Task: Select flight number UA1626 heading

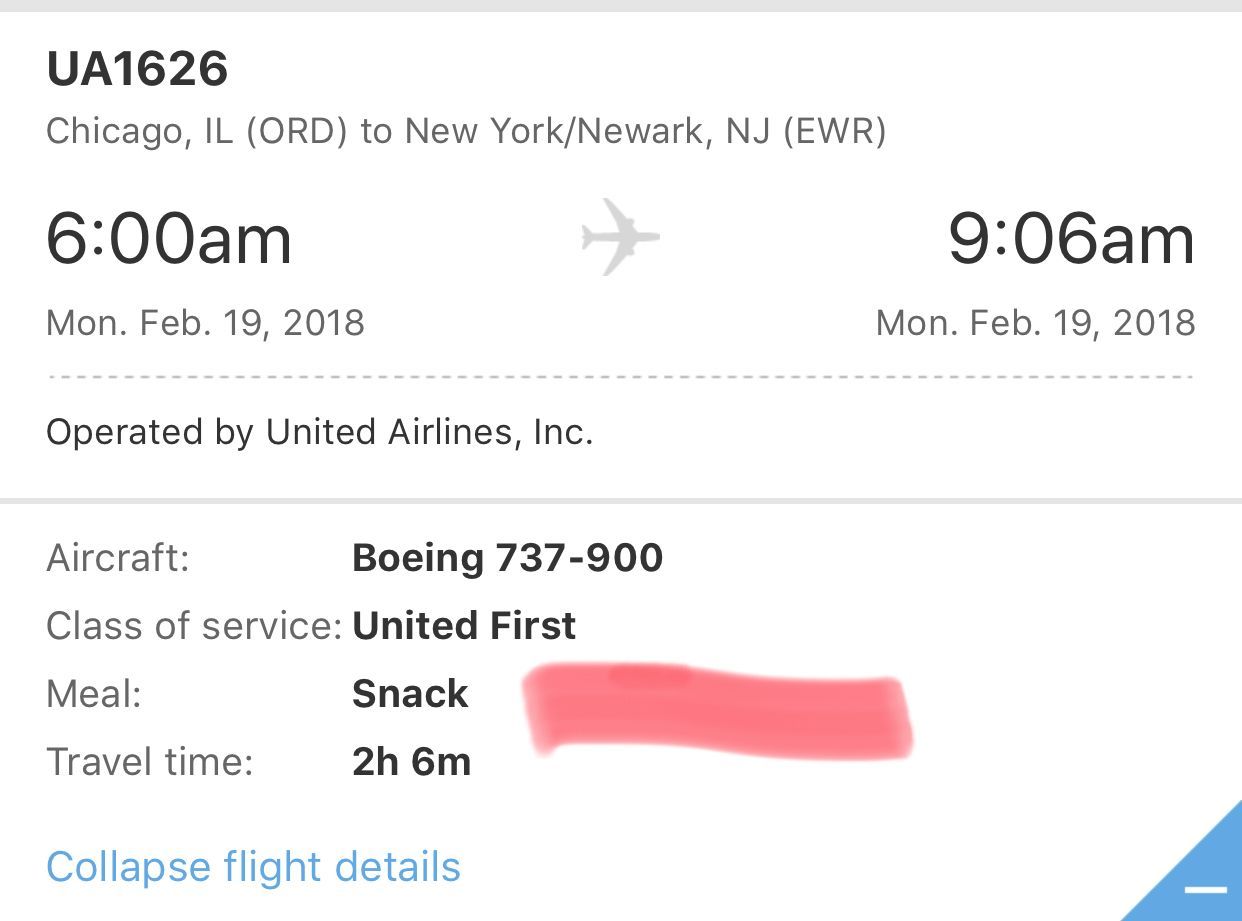Action: 137,69
